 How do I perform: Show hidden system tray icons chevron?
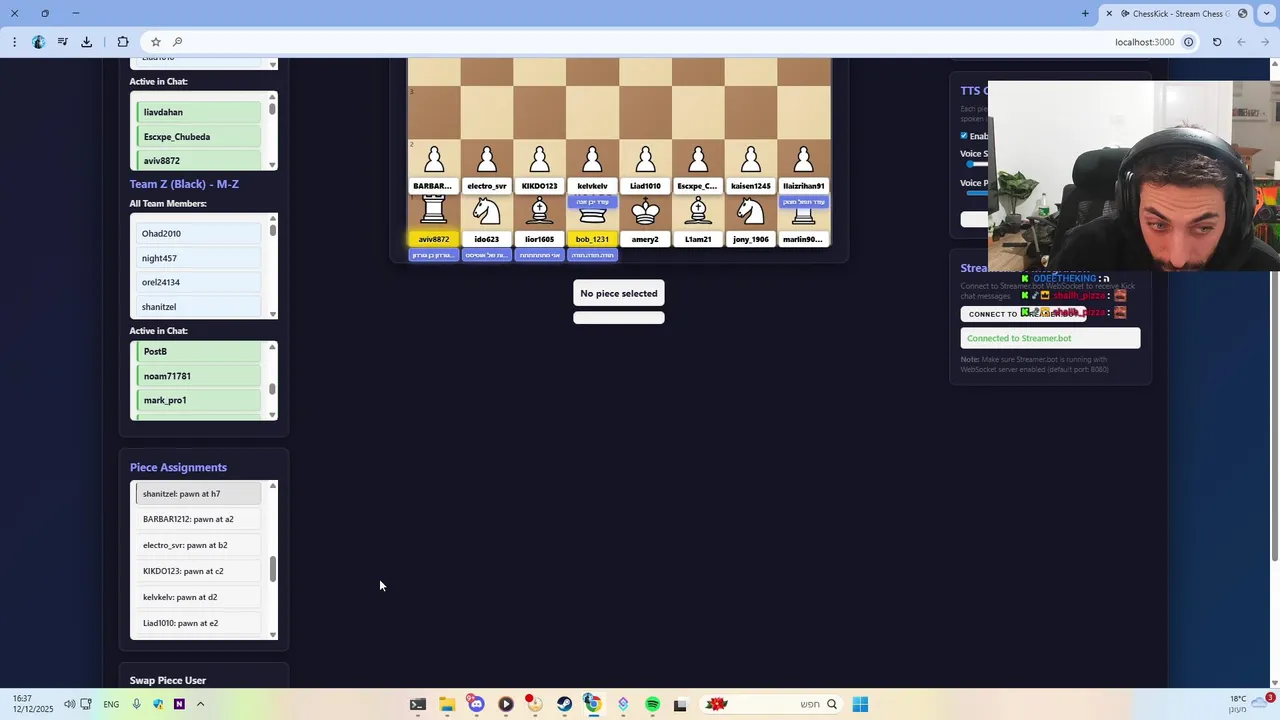click(x=200, y=704)
